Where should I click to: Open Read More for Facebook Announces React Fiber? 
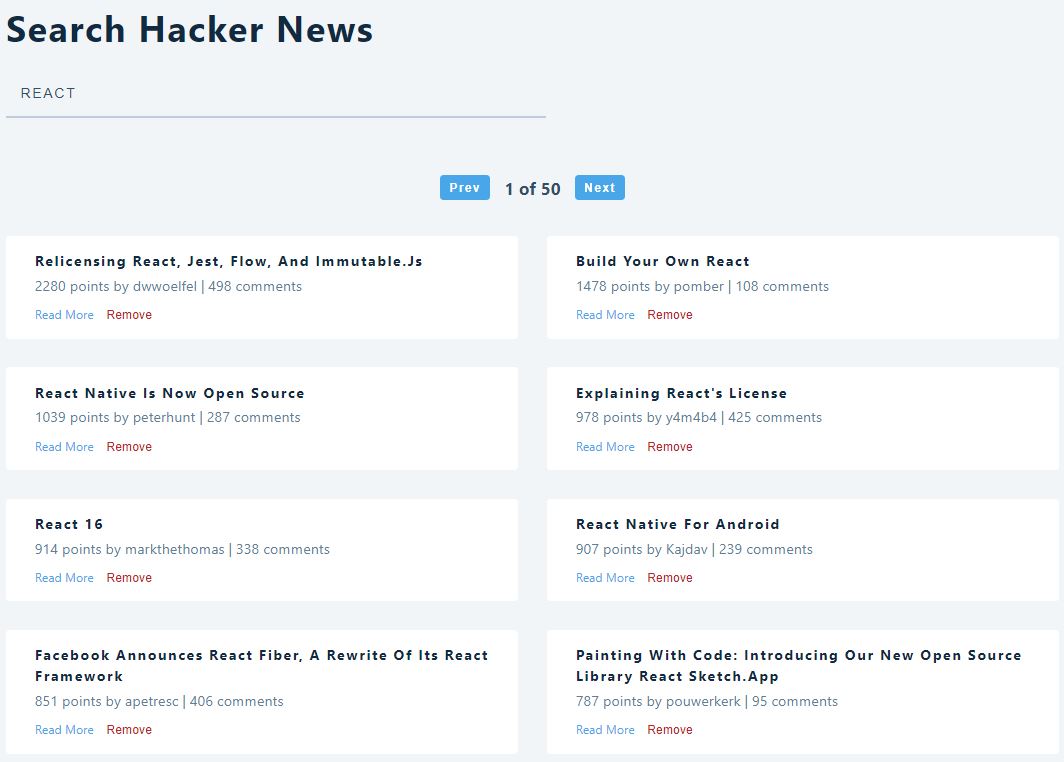click(64, 729)
